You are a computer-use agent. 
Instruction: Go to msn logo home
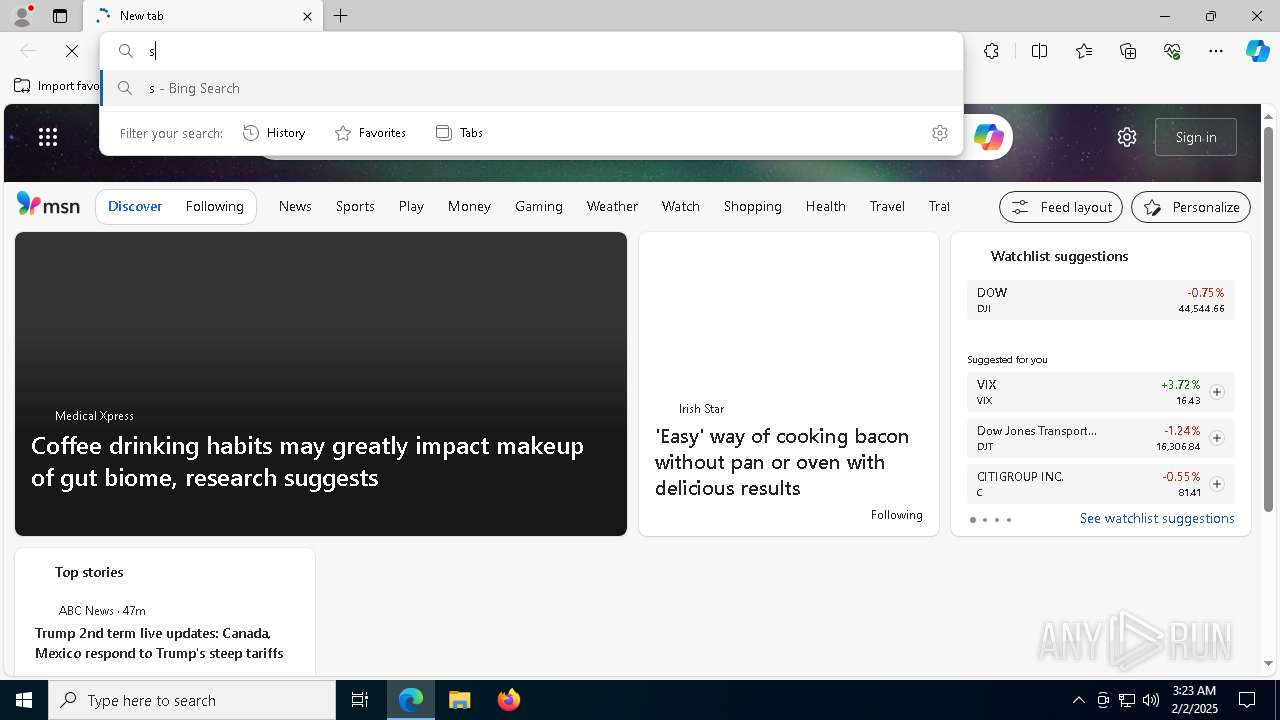click(48, 205)
